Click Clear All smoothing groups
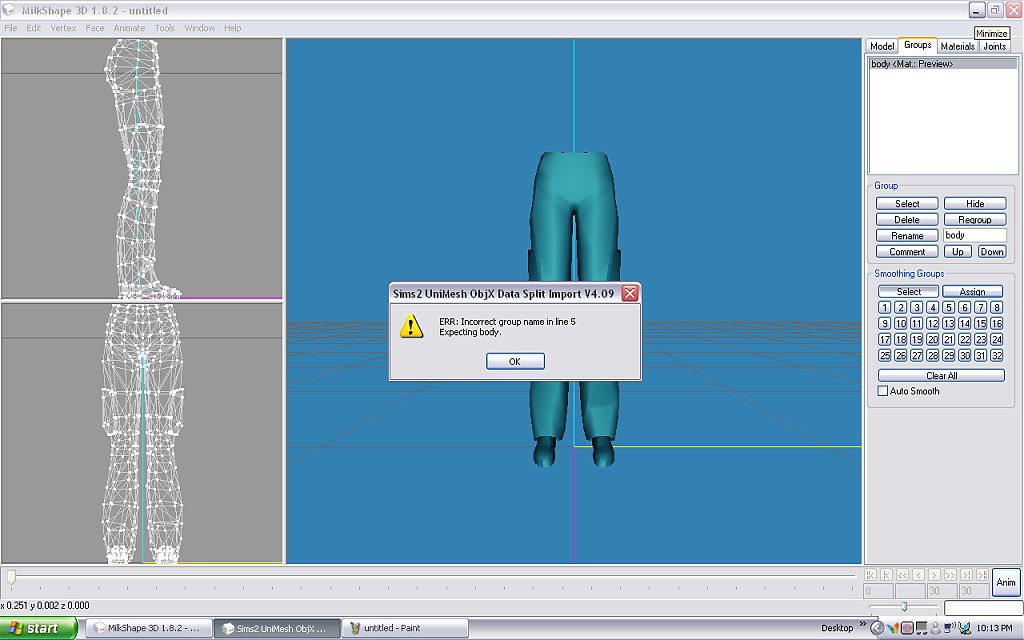1024x640 pixels. pos(941,375)
